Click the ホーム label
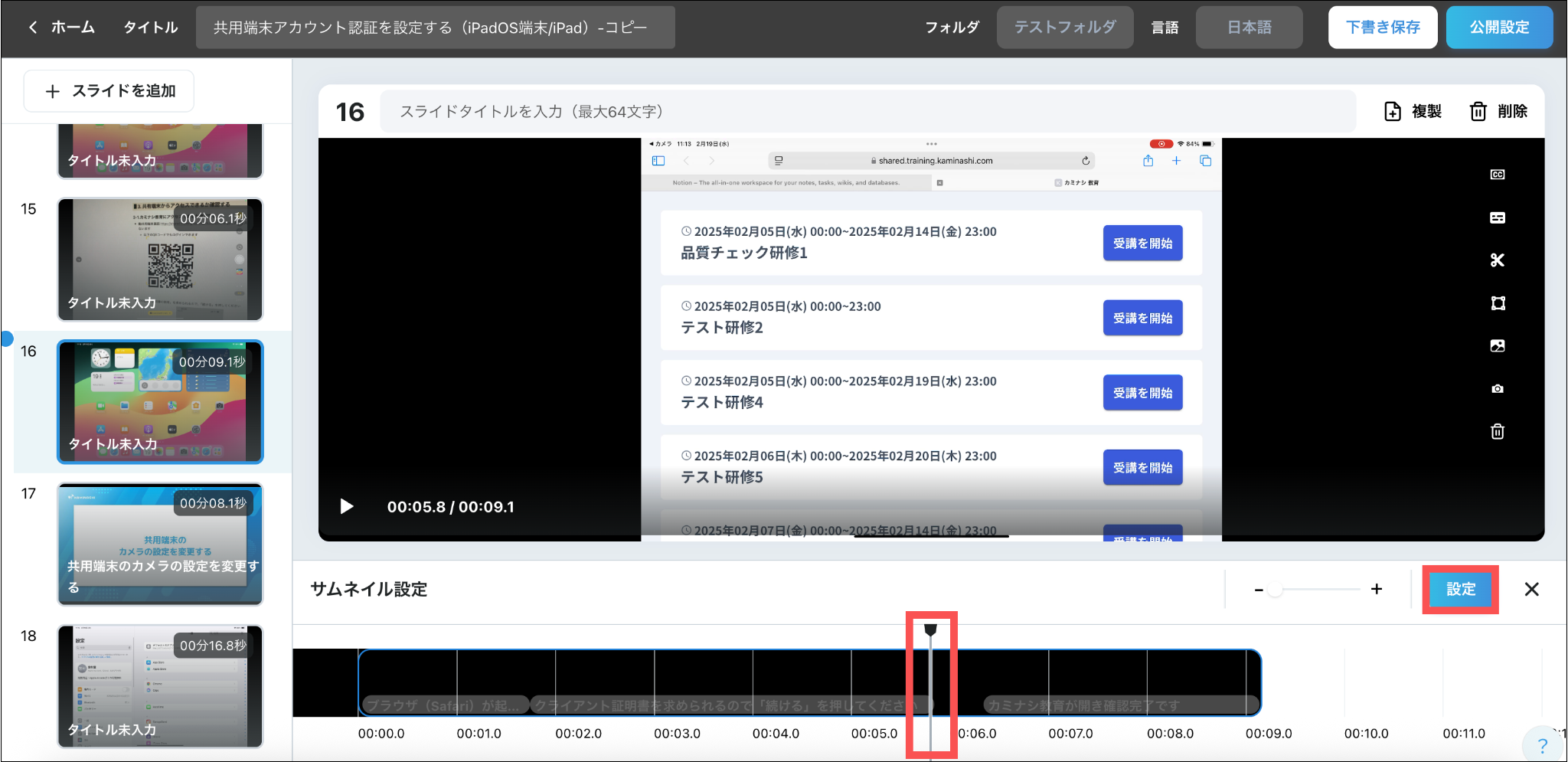This screenshot has height=762, width=1568. 73,28
